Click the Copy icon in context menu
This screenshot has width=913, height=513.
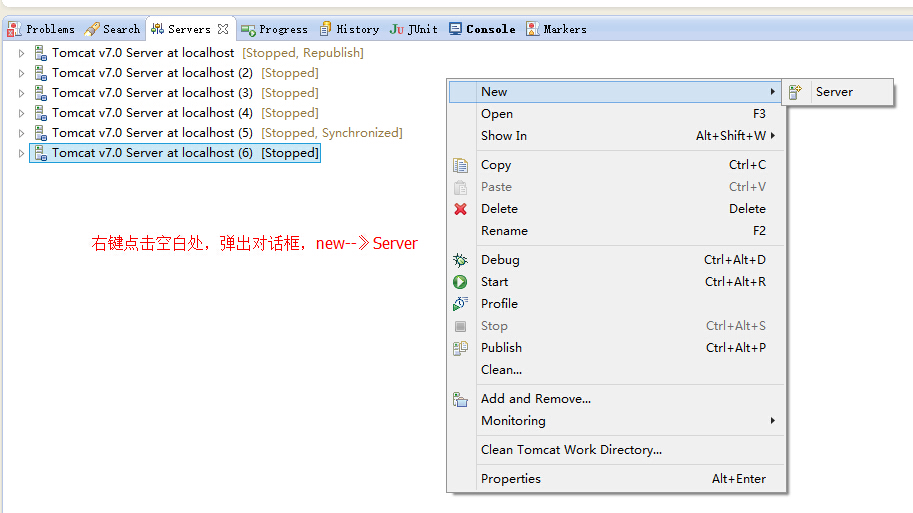tap(461, 165)
